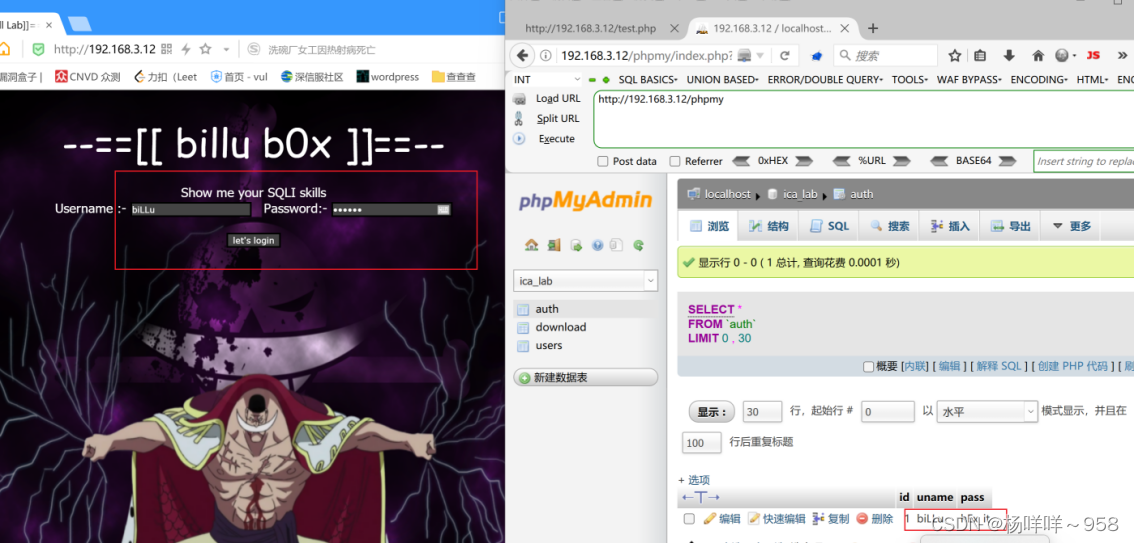Click the lightning bolt icon in left browser
1134x543 pixels.
(x=186, y=49)
